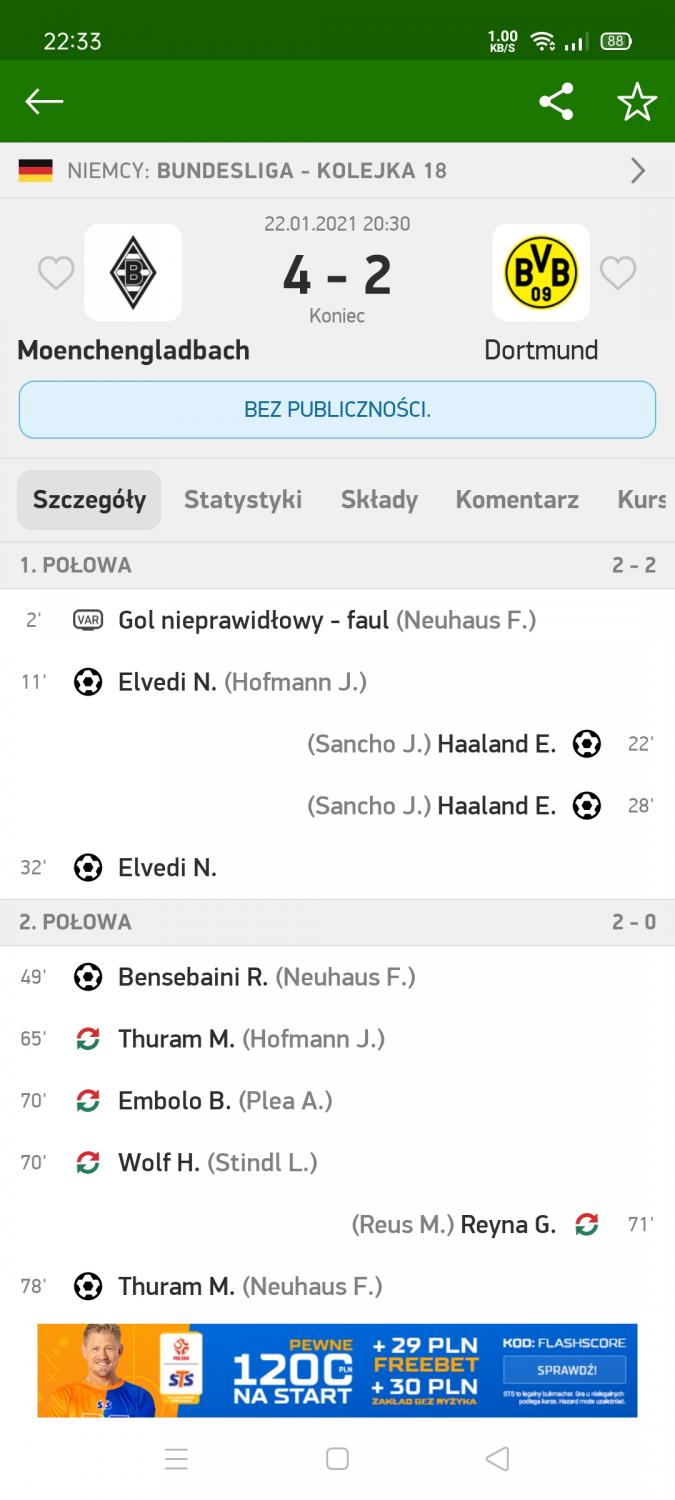Favorite Moenchengladbach with the heart icon

(56, 273)
